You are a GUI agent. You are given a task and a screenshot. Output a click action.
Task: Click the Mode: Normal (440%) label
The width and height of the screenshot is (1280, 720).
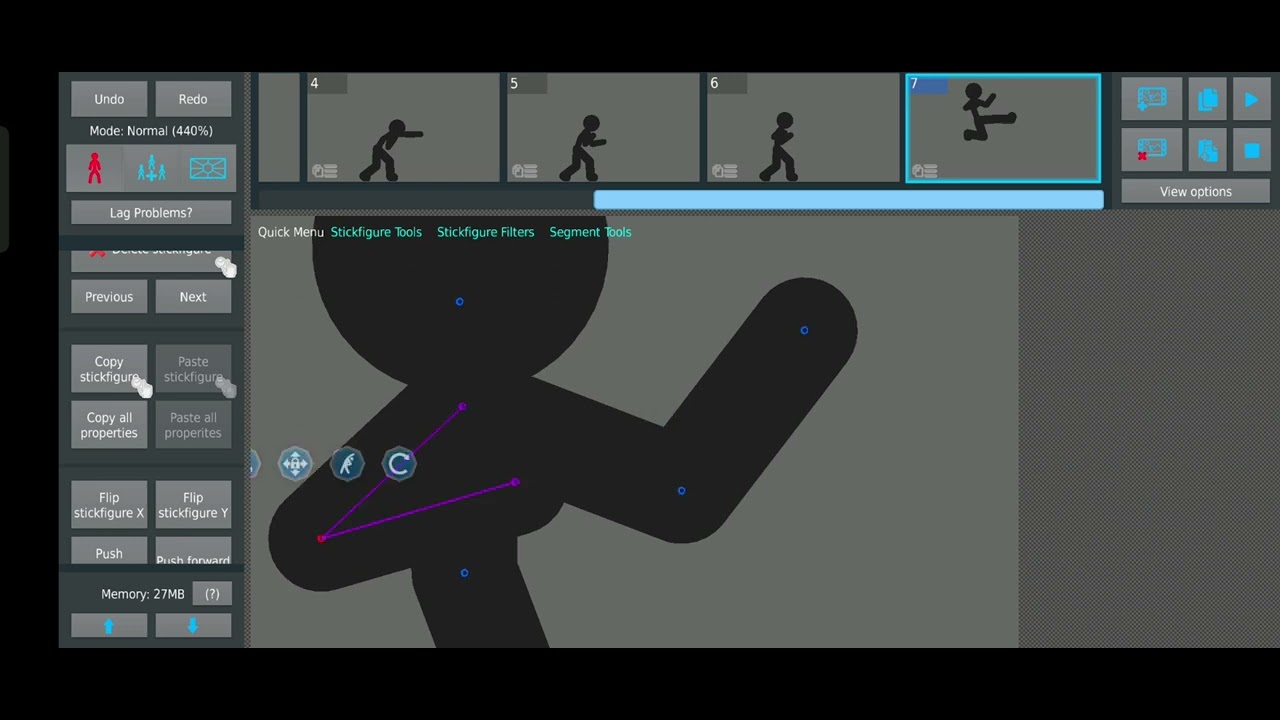tap(151, 131)
